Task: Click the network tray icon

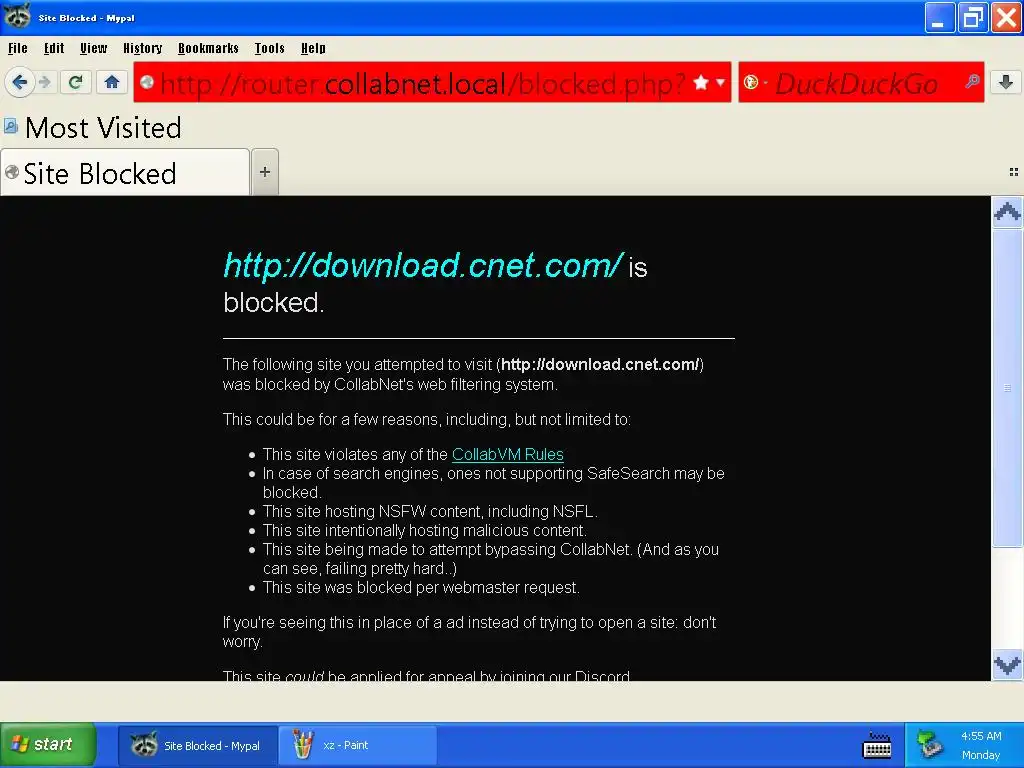Action: tap(929, 745)
